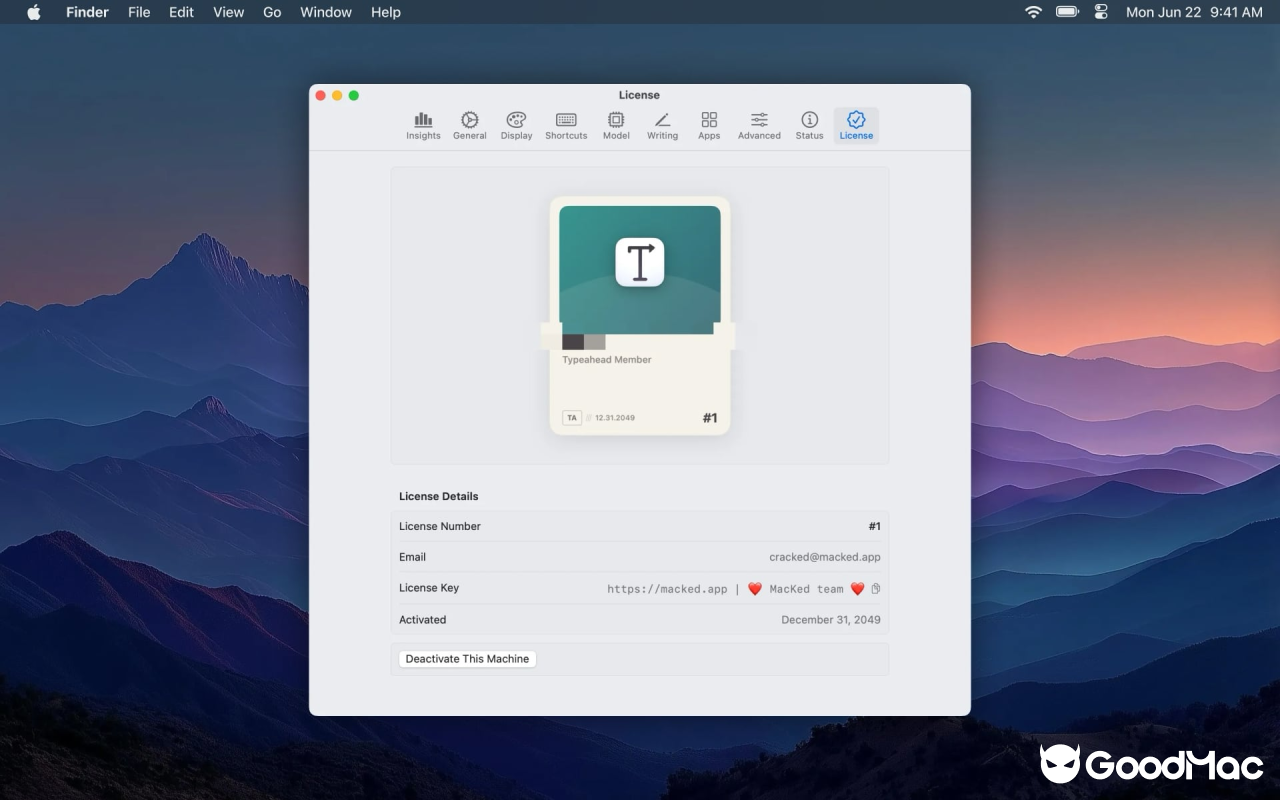Close the License window
This screenshot has height=800, width=1280.
(321, 95)
